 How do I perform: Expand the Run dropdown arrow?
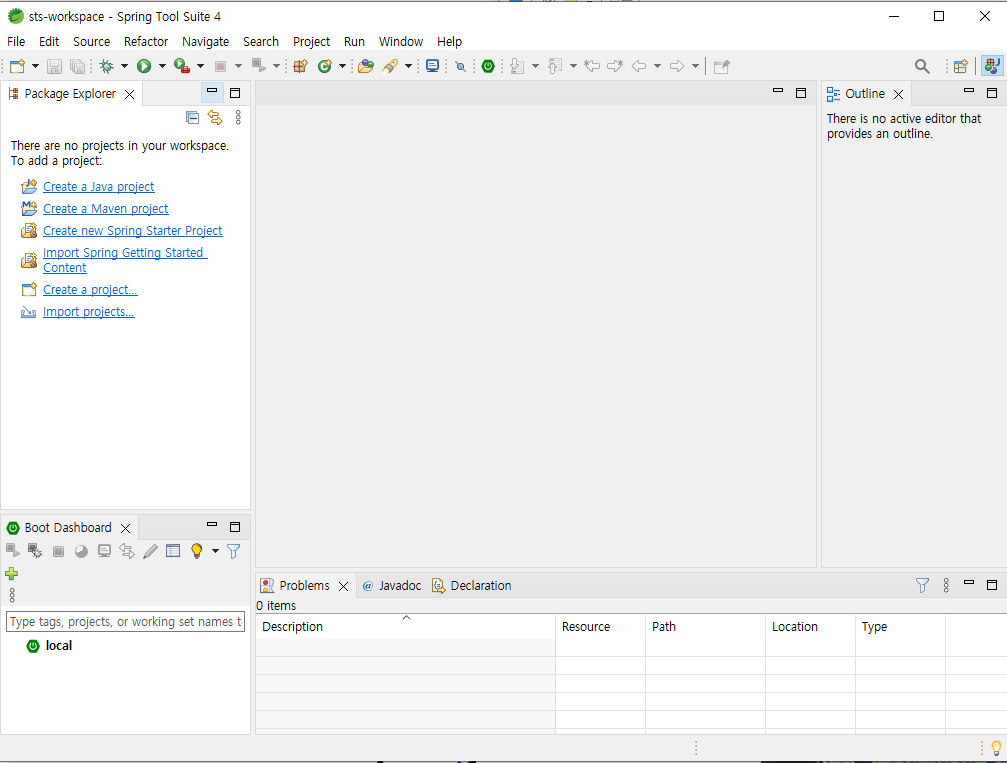click(162, 66)
